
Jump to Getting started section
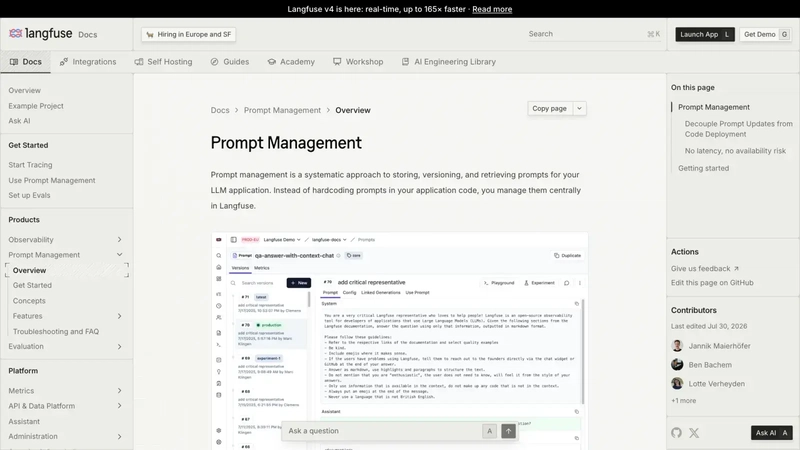(704, 168)
